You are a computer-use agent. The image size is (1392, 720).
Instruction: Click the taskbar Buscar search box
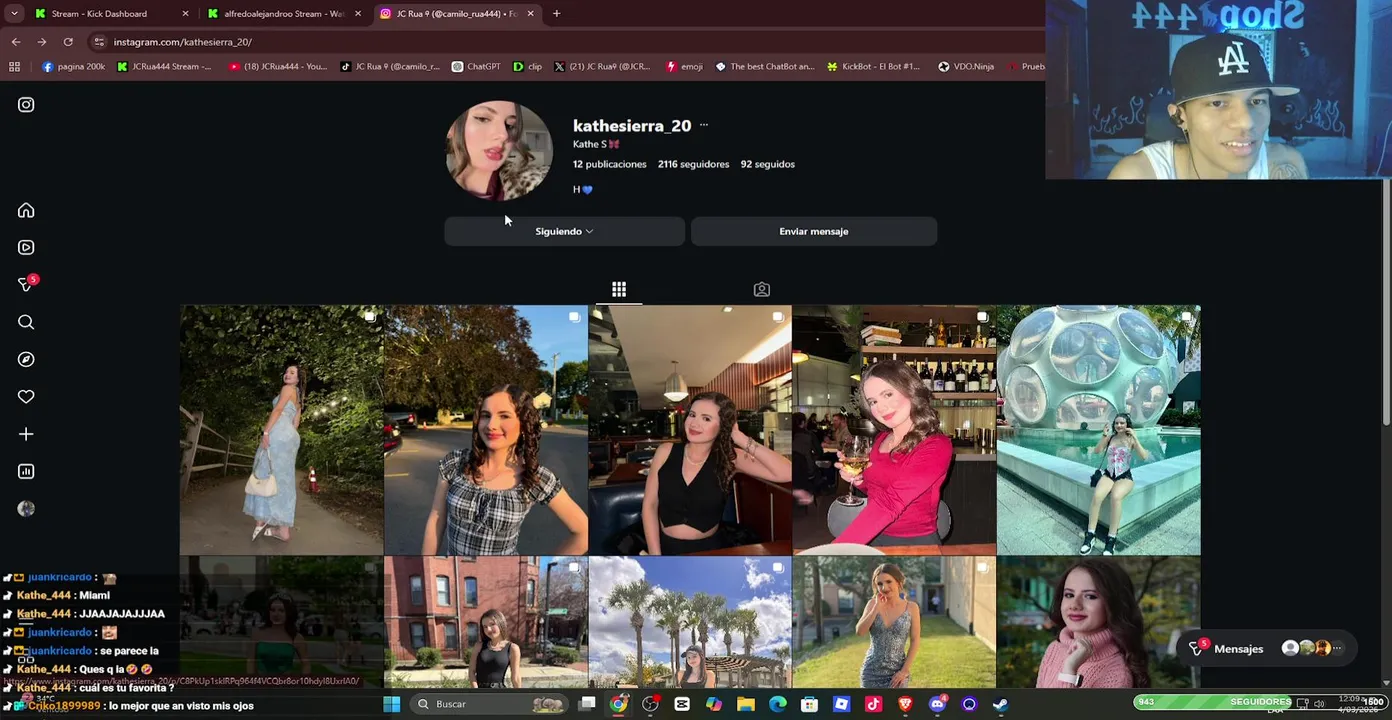[489, 704]
